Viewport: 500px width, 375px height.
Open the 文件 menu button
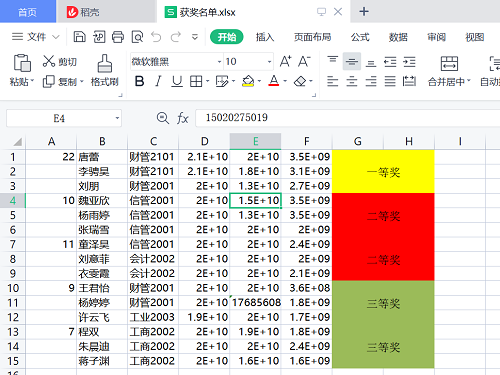pyautogui.click(x=36, y=37)
